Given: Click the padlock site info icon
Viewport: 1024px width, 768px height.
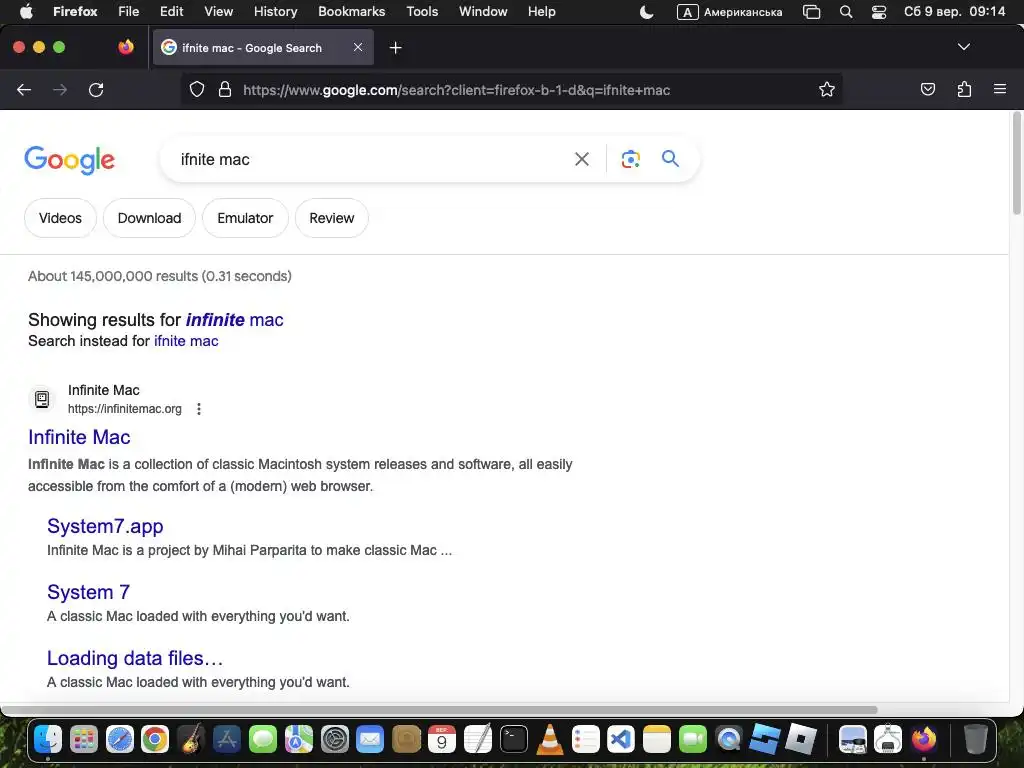Looking at the screenshot, I should tap(225, 89).
